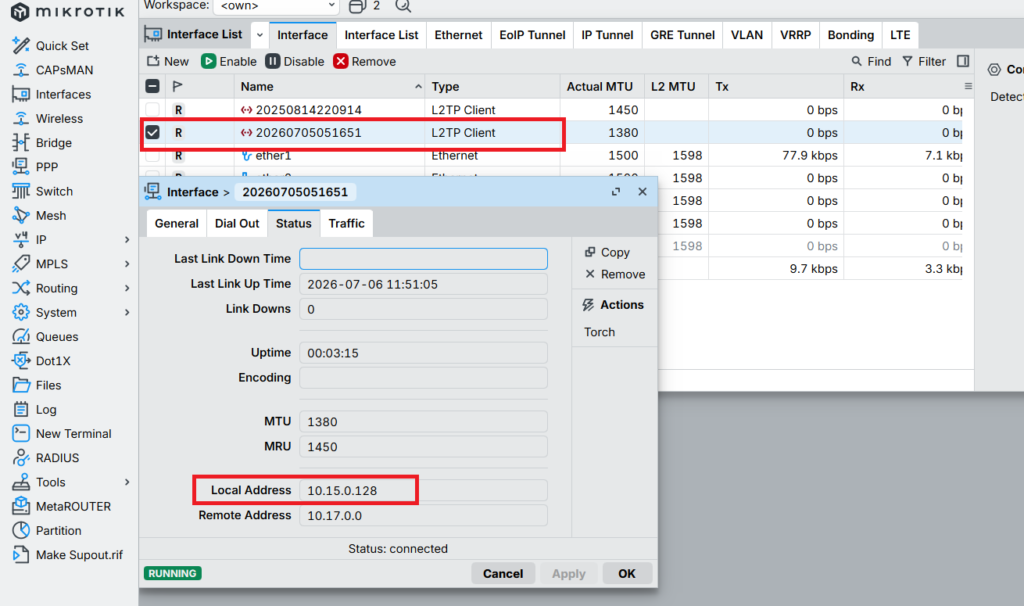Image resolution: width=1024 pixels, height=606 pixels.
Task: Launch New Terminal
Action: coord(62,434)
